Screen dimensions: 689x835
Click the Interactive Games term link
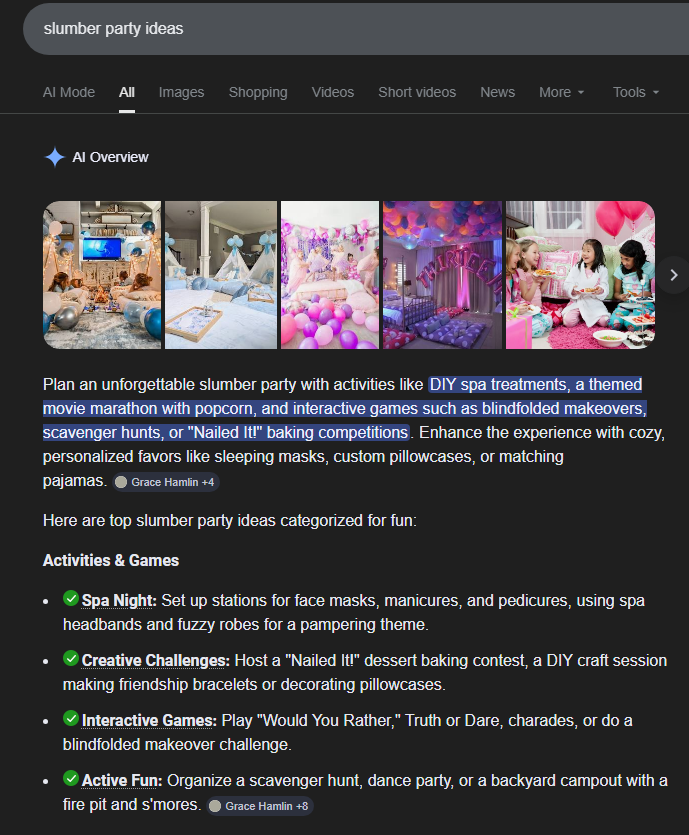(149, 720)
